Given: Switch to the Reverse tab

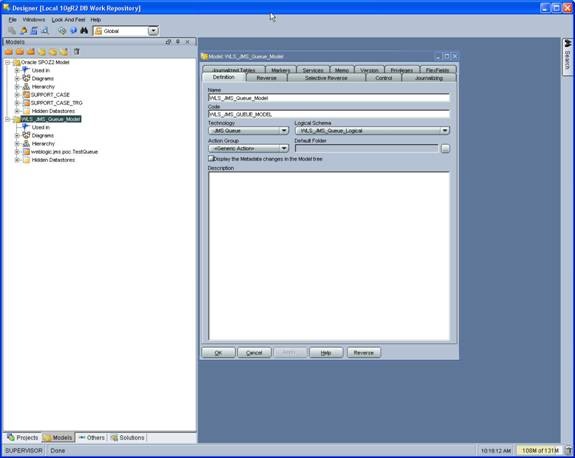Looking at the screenshot, I should 267,78.
